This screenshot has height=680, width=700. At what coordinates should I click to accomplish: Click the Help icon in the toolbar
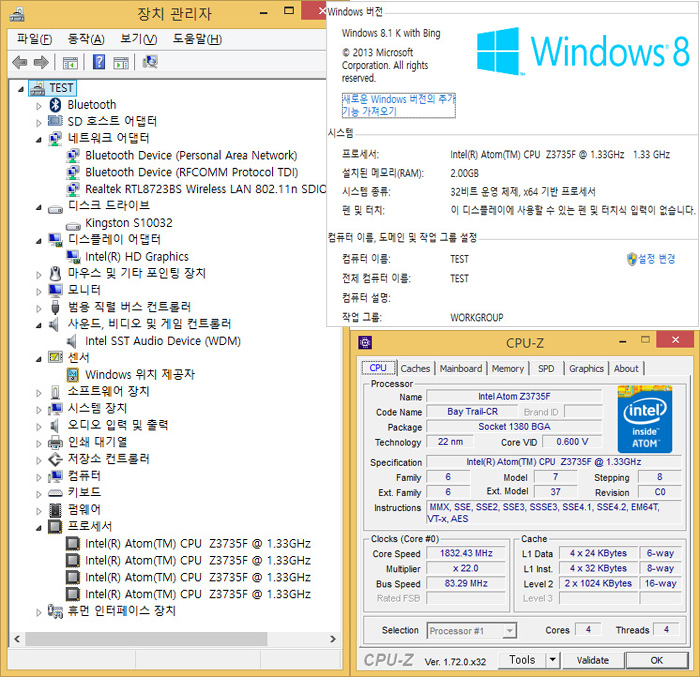coord(99,62)
